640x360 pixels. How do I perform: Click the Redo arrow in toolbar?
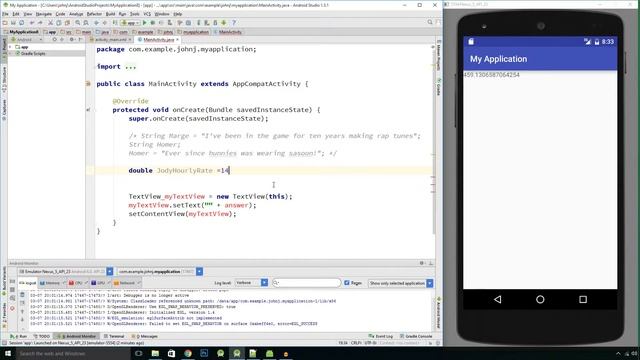tap(40, 23)
